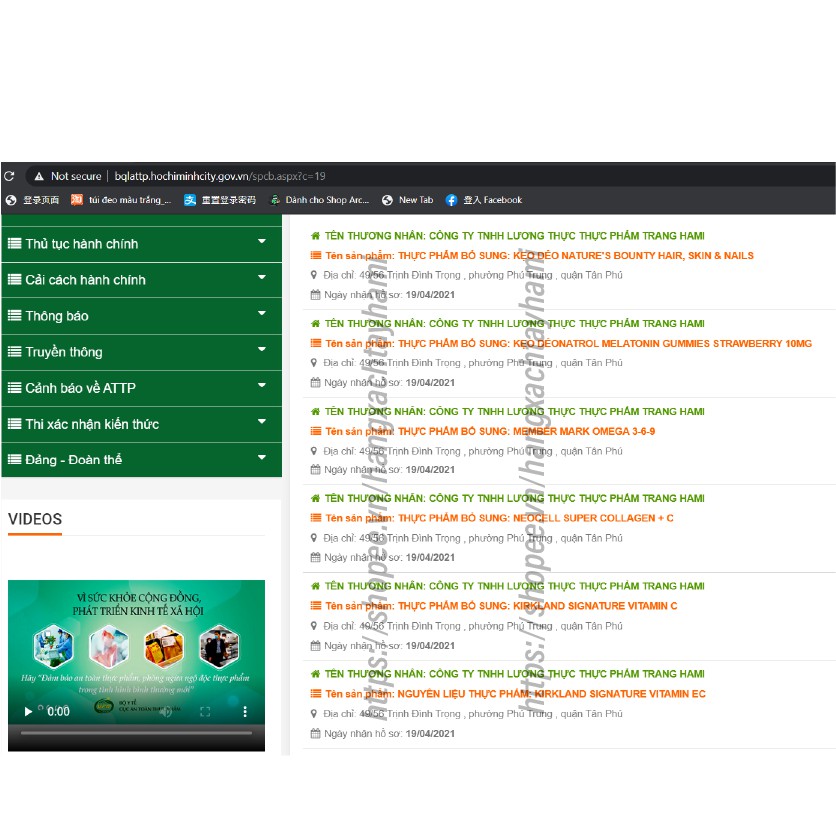The width and height of the screenshot is (836, 836).
Task: Expand arrow beside Thông báo
Action: [x=262, y=313]
